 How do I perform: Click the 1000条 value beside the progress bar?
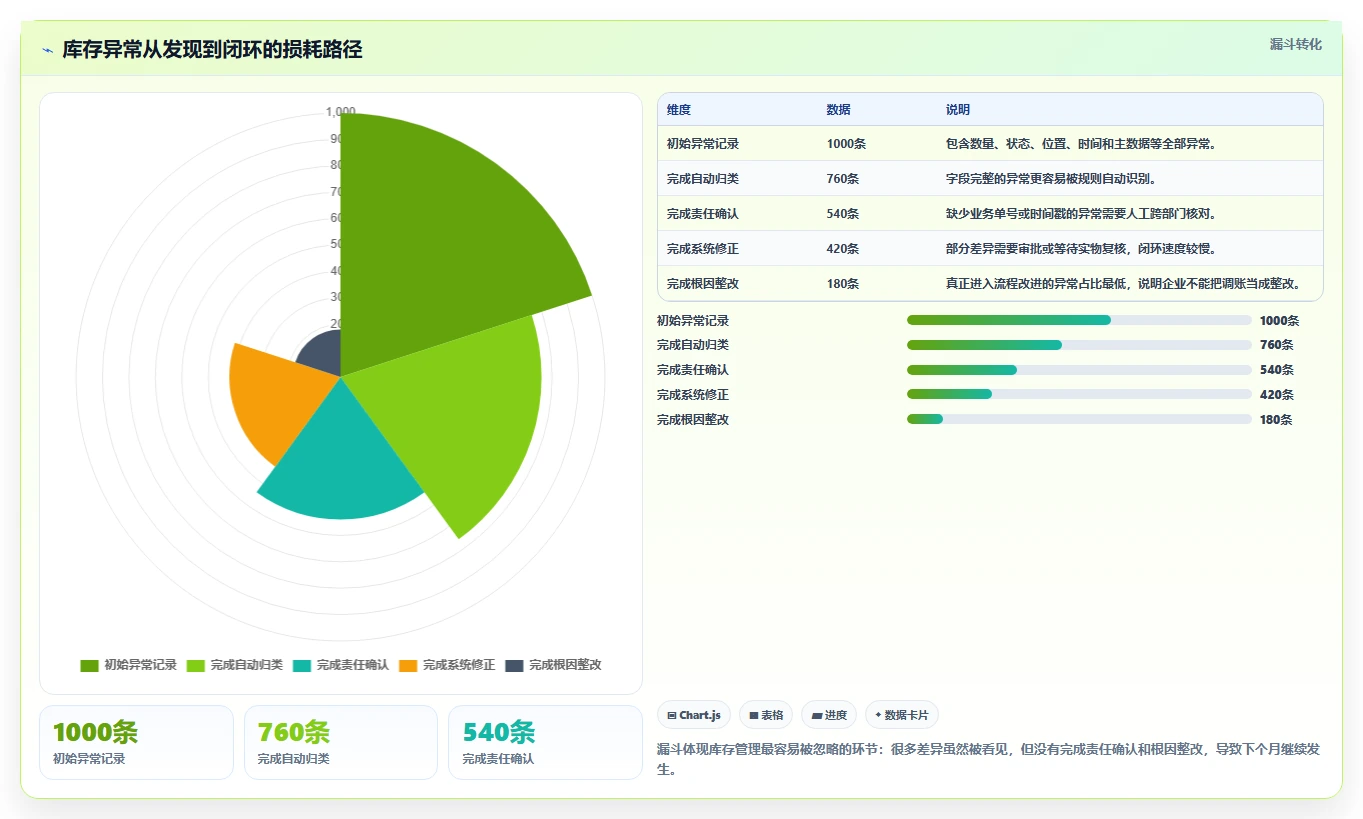click(1279, 321)
